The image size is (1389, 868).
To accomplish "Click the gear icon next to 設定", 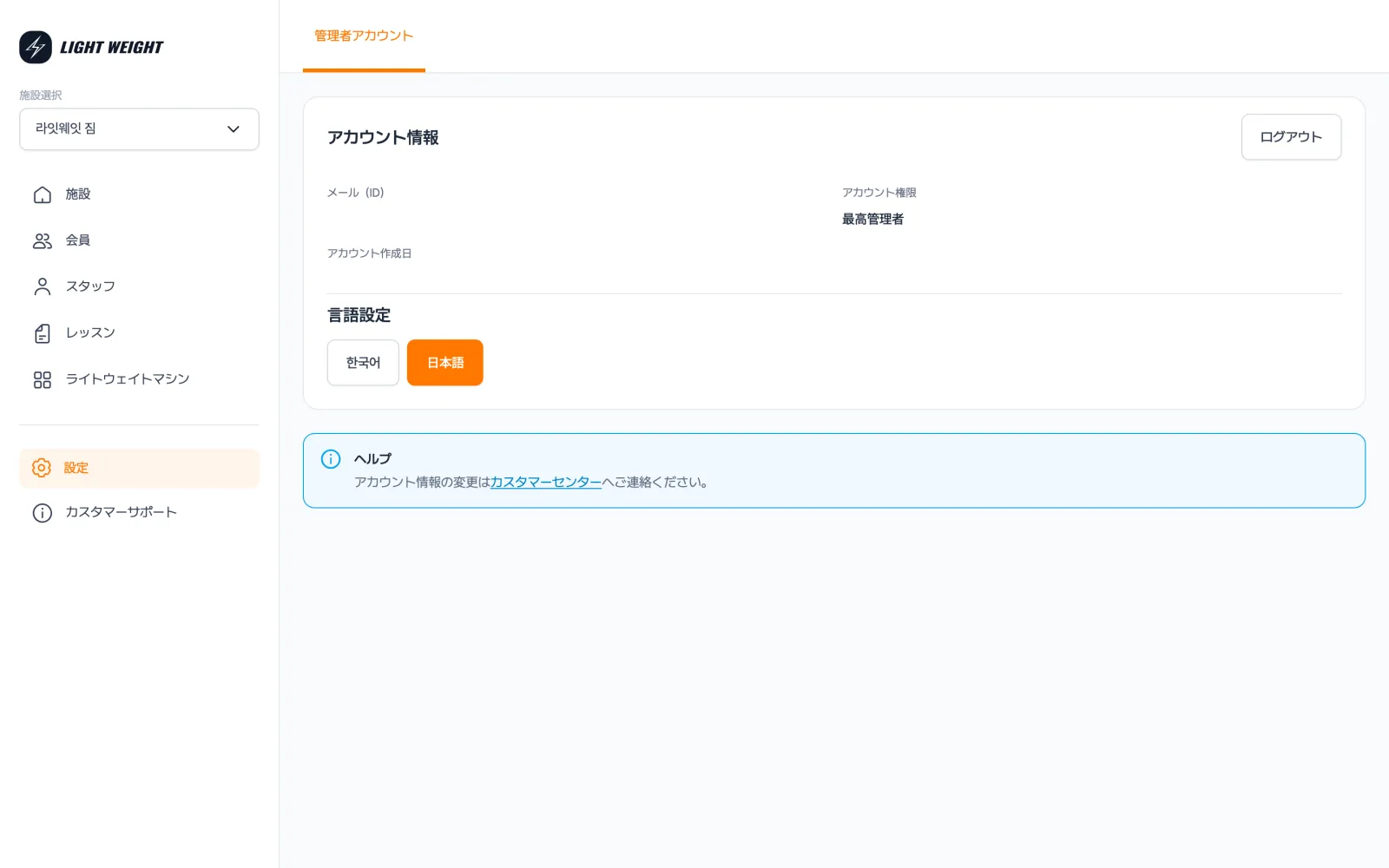I will [x=41, y=468].
